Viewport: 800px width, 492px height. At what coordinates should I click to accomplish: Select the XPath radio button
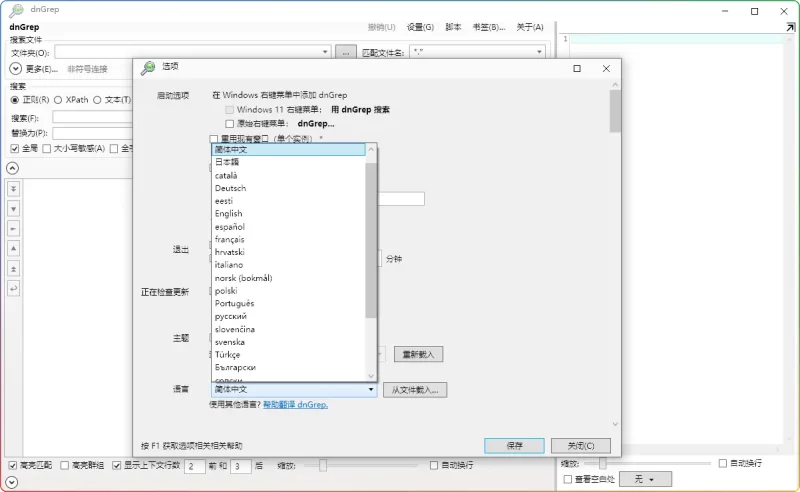[58, 100]
